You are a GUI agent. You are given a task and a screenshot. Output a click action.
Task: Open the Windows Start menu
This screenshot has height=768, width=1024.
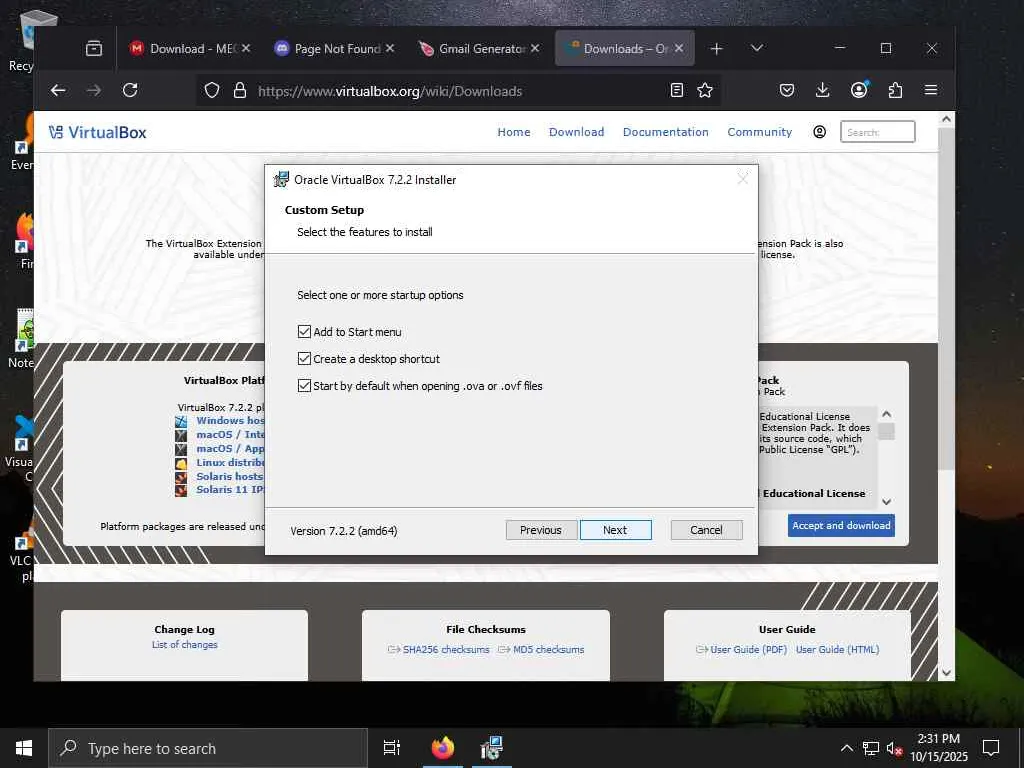[24, 748]
